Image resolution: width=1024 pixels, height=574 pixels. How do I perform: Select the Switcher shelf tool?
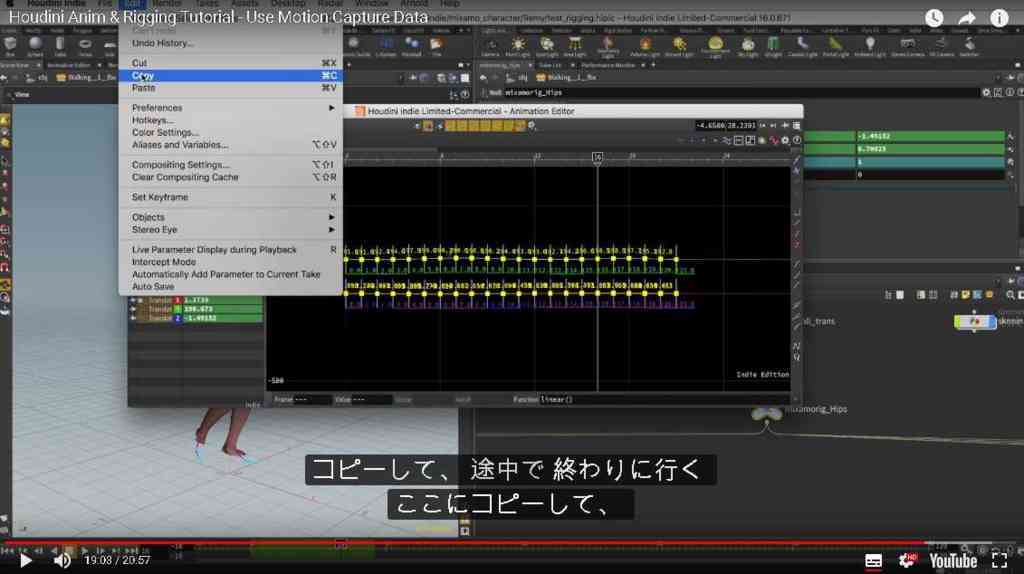[x=969, y=46]
